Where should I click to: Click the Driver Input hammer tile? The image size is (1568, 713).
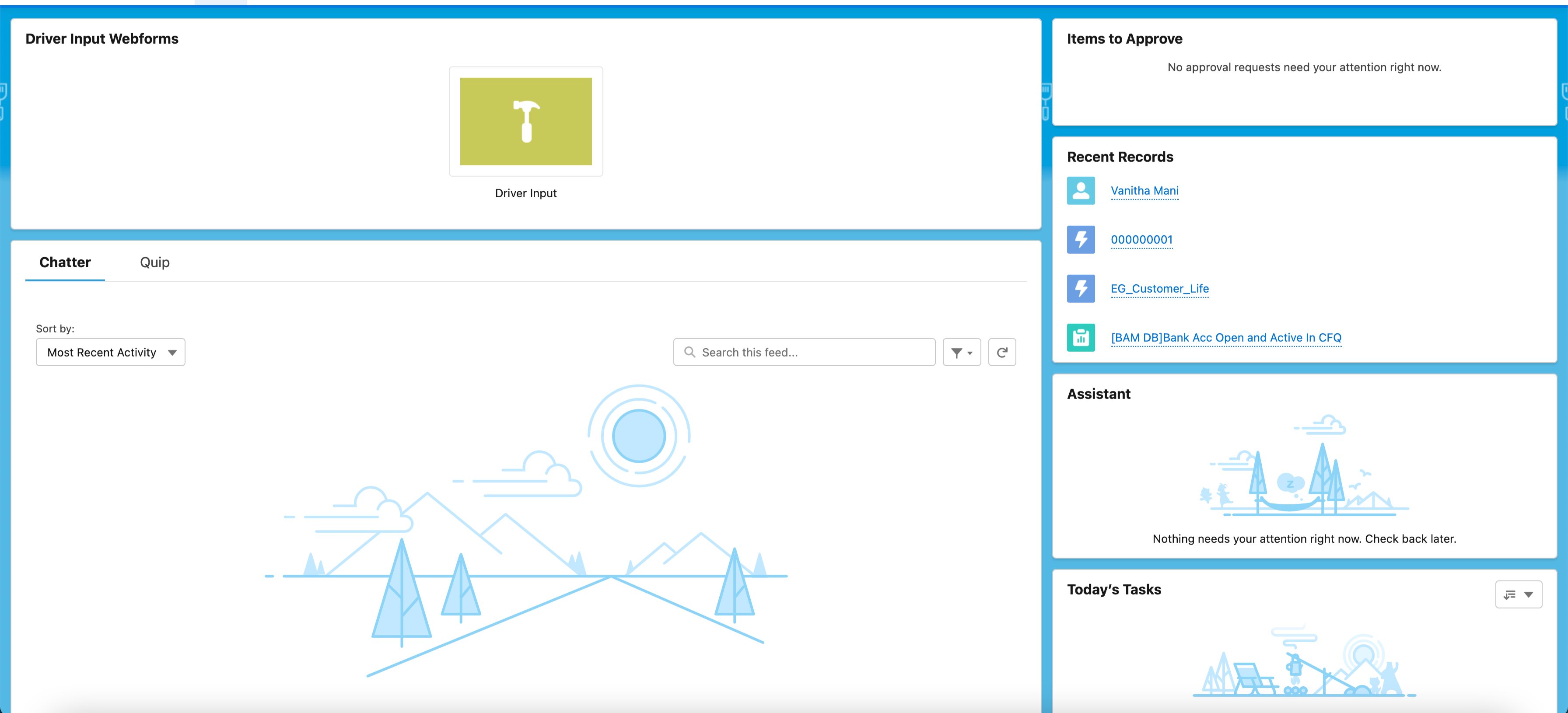point(525,121)
